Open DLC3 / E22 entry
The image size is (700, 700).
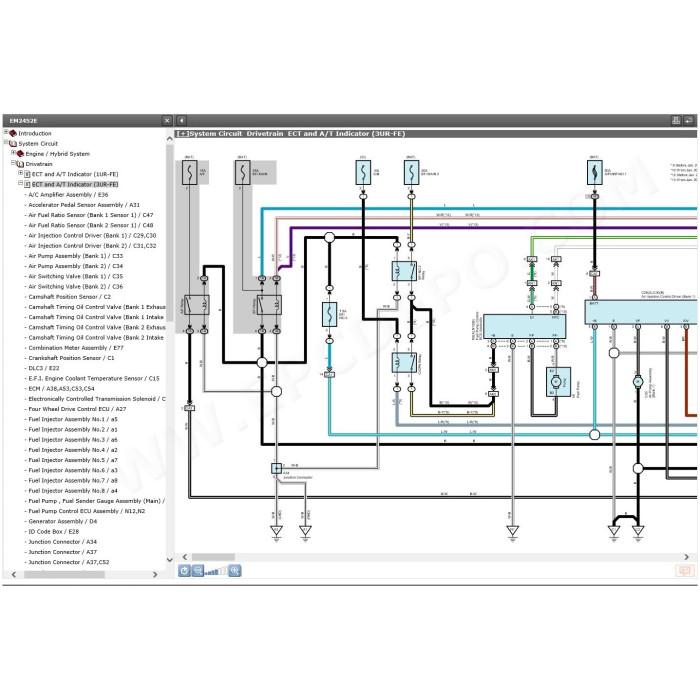pyautogui.click(x=44, y=368)
